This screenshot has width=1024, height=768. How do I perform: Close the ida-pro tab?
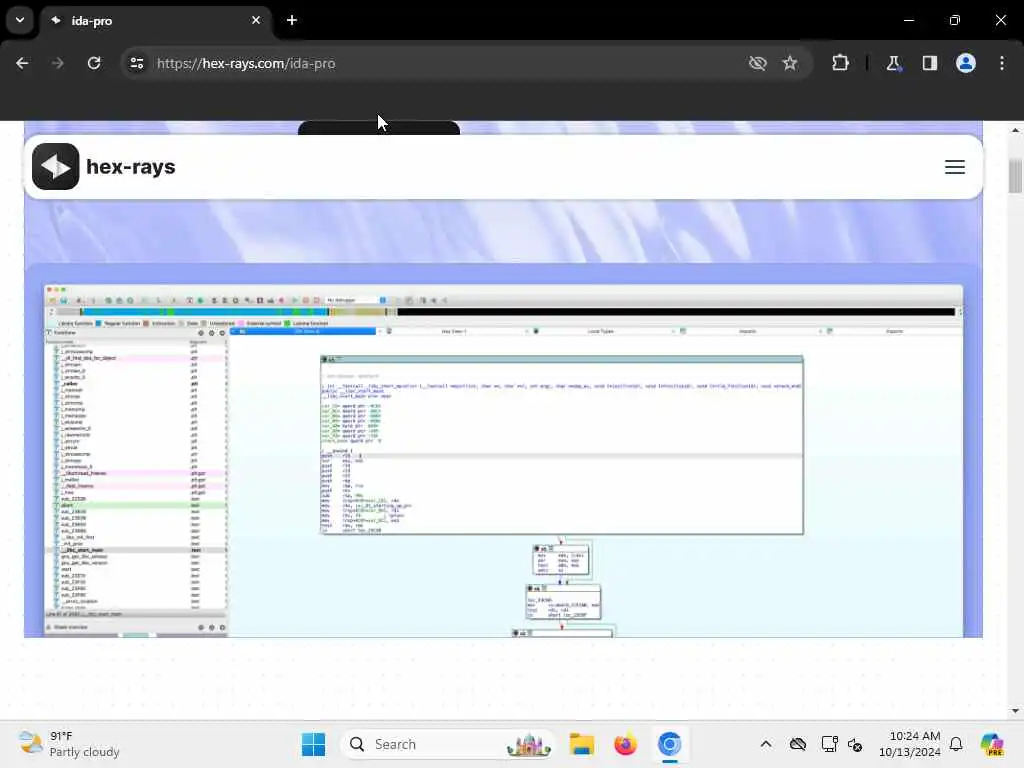click(255, 20)
